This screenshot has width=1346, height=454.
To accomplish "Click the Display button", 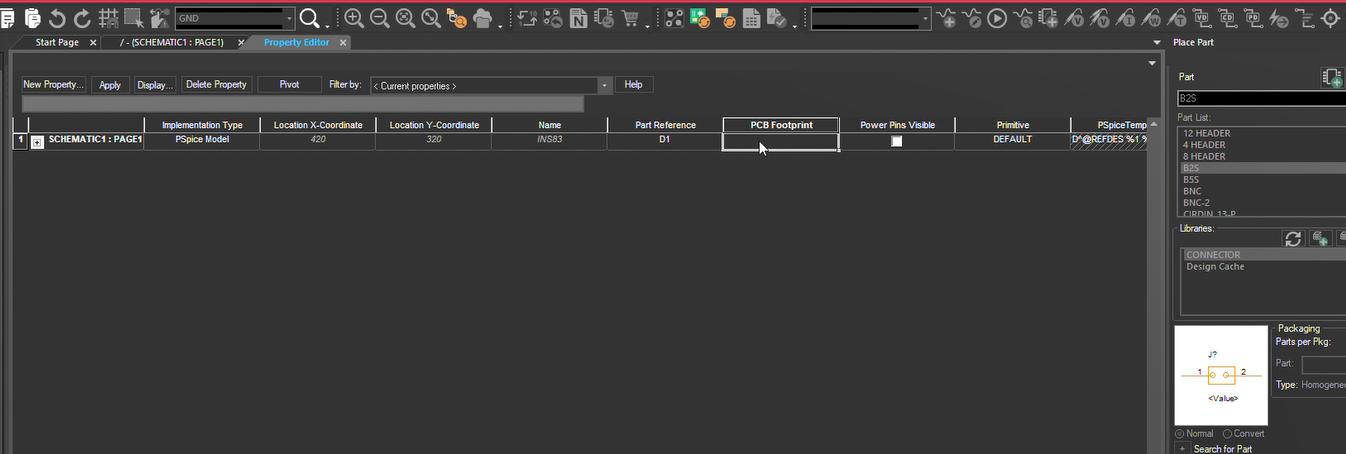I will pos(155,85).
